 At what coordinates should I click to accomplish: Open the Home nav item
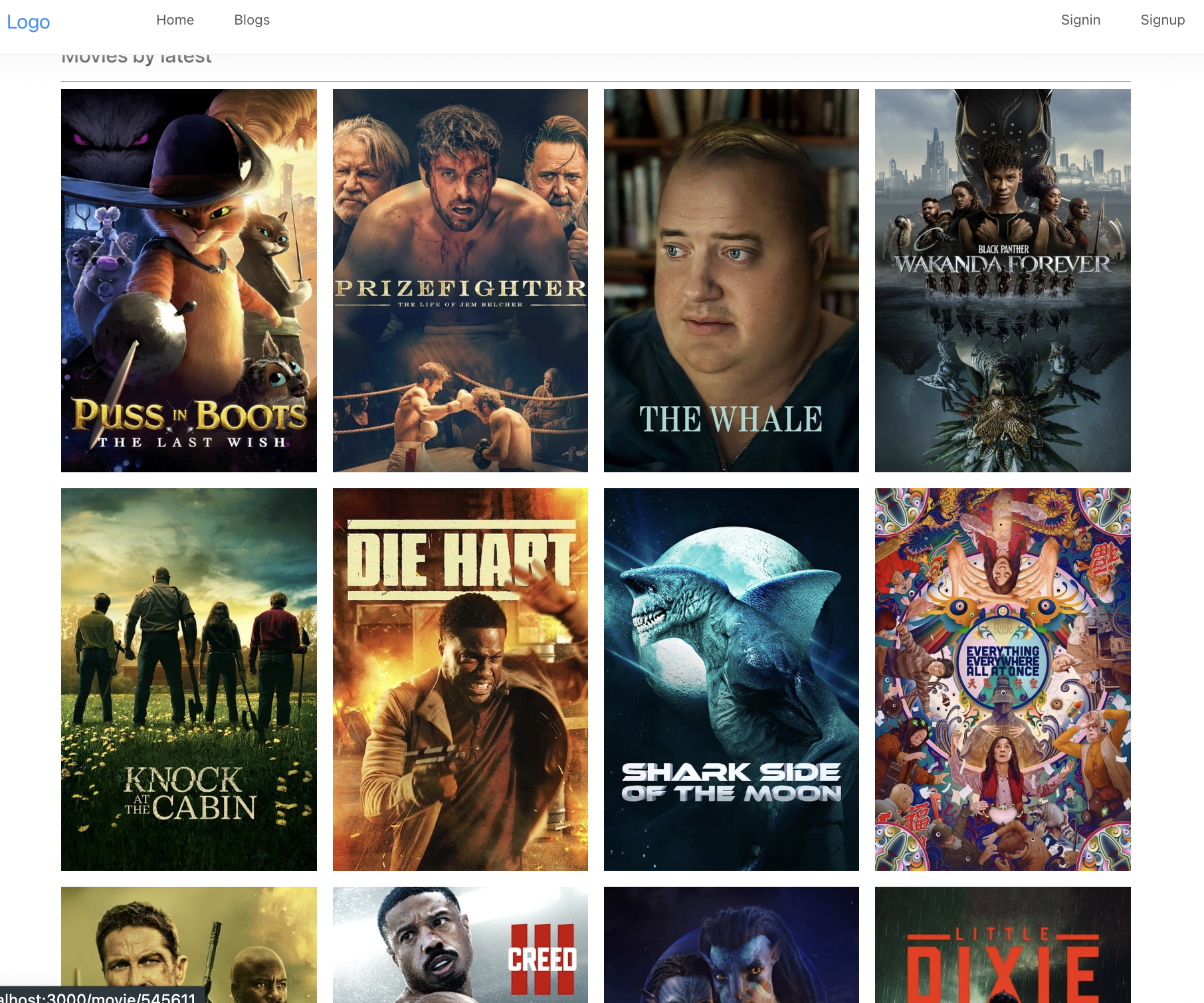[x=175, y=20]
